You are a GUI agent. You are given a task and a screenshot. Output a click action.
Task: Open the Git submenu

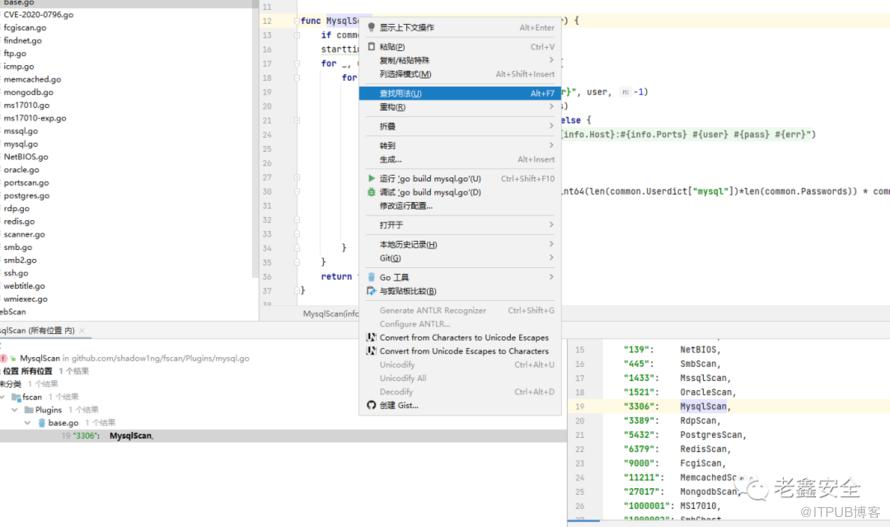click(389, 258)
